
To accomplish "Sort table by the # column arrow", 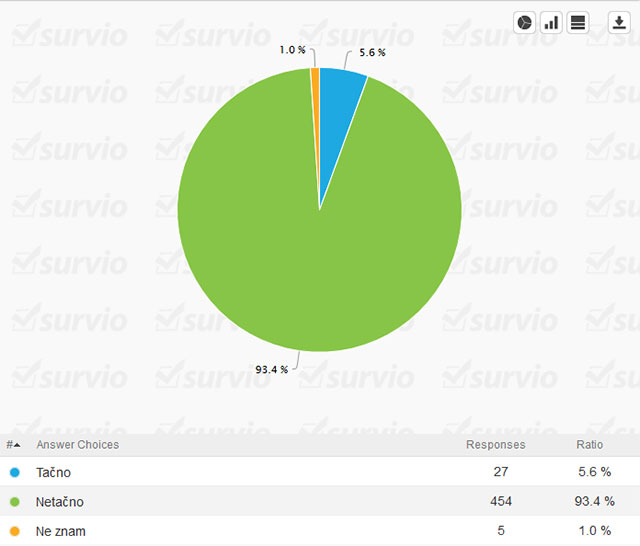I will click(13, 445).
